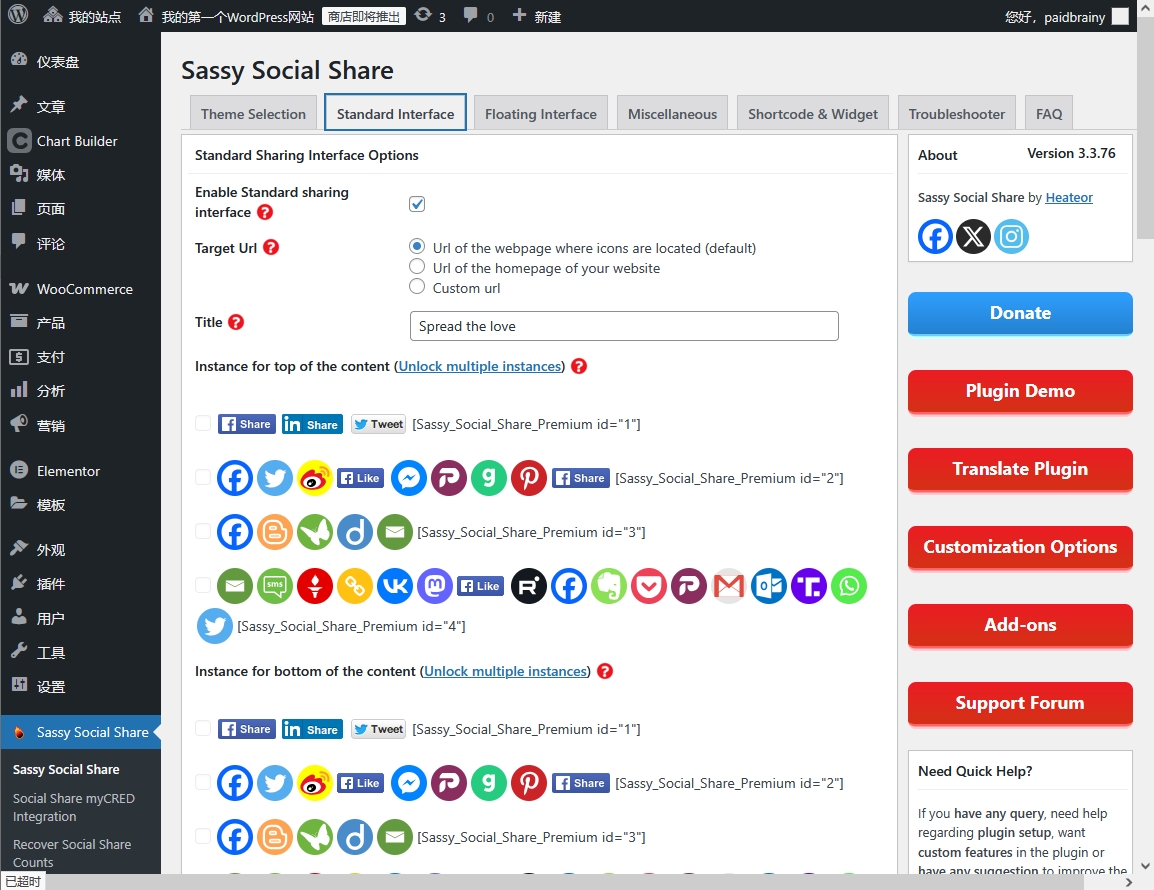Click the X (Twitter) icon in About box

coord(974,236)
